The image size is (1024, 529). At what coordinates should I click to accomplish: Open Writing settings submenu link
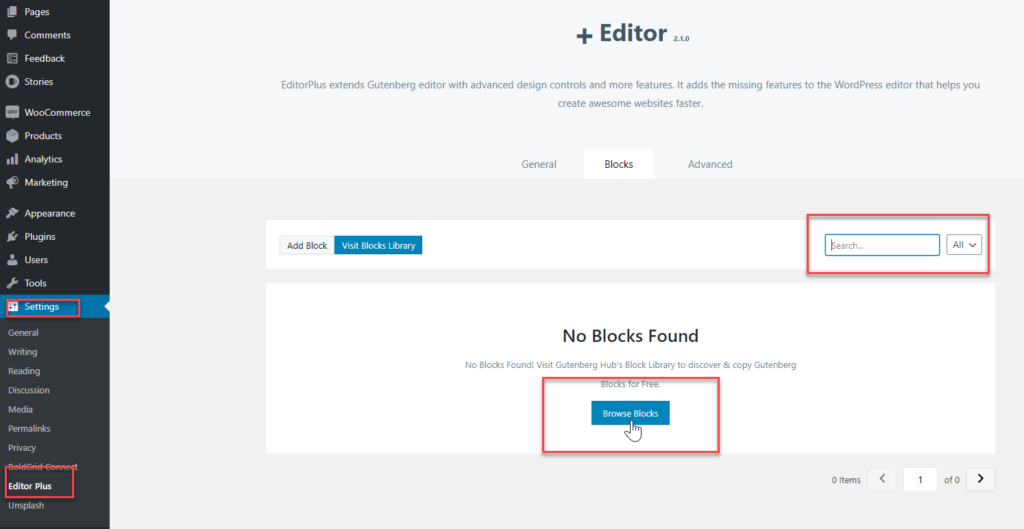point(22,351)
